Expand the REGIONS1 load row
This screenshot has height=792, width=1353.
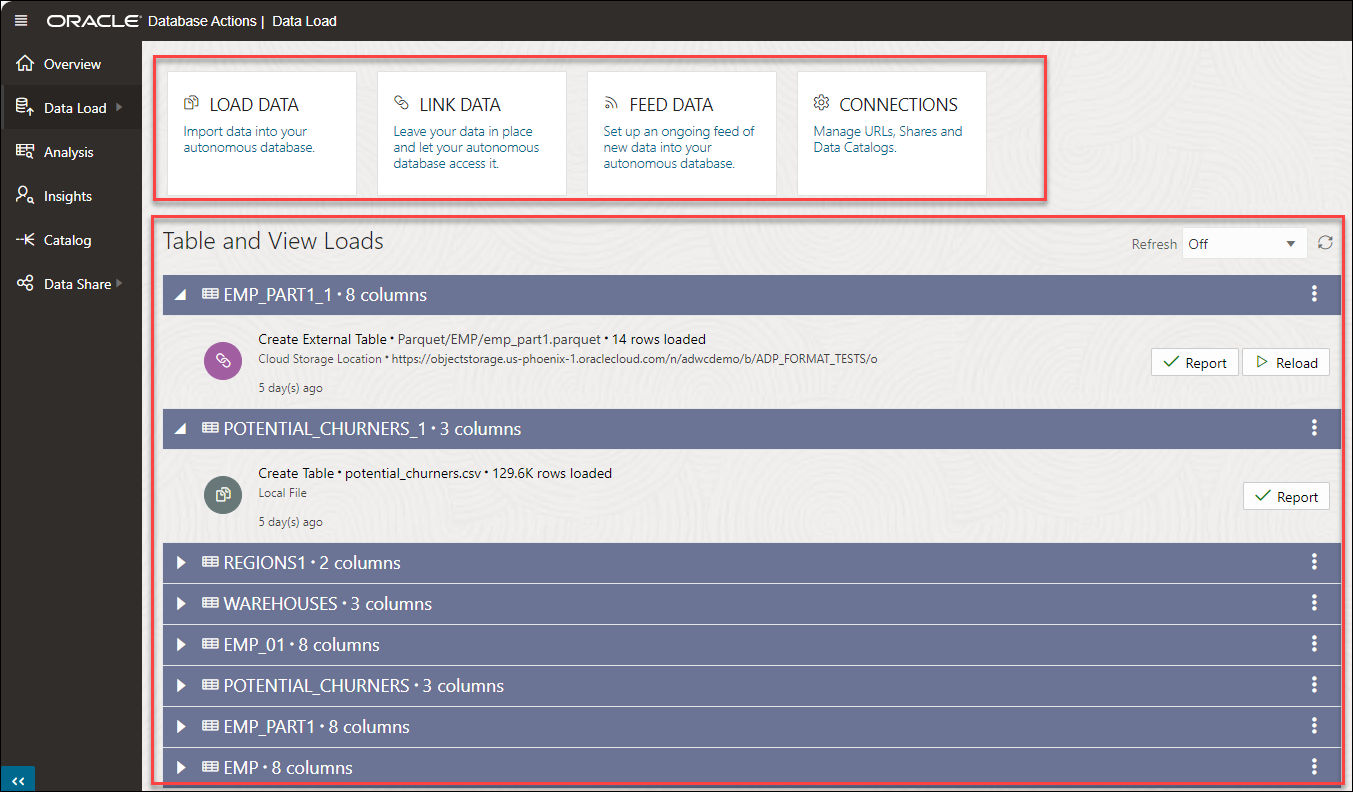(181, 563)
